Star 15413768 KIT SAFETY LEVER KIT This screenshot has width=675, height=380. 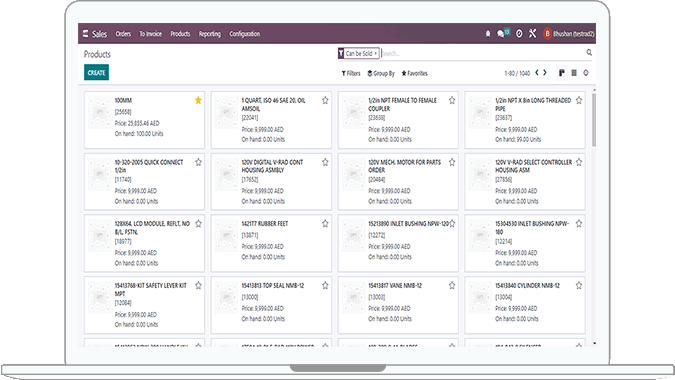(x=198, y=285)
